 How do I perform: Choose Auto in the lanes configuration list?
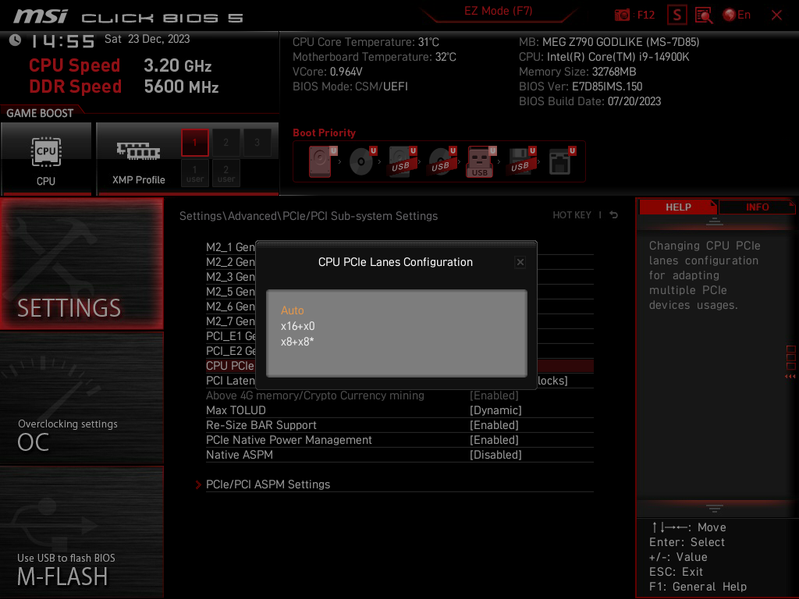coord(292,310)
